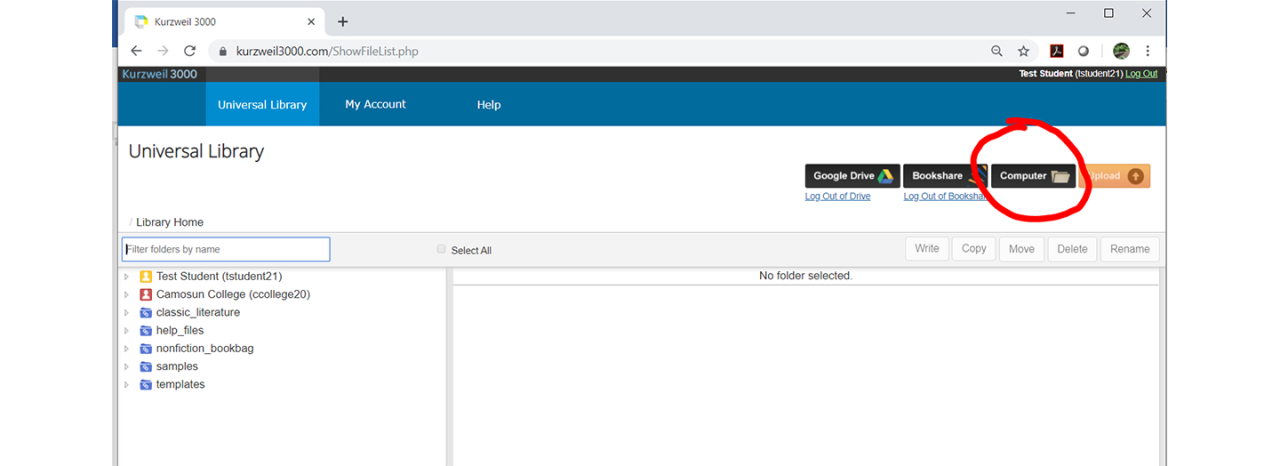Reload the page with the refresh icon

coord(190,51)
